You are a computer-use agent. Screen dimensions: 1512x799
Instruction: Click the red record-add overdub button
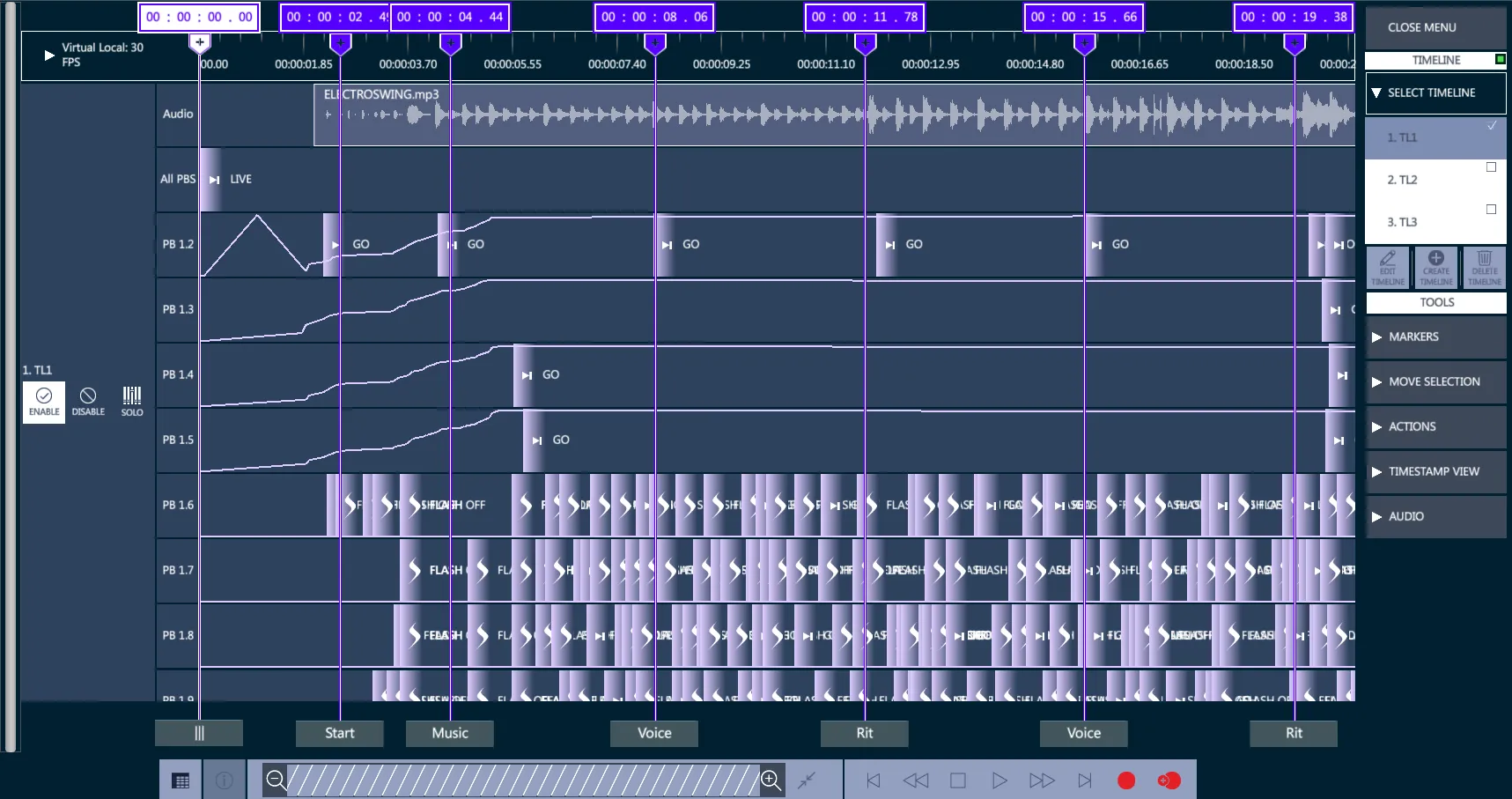tap(1169, 781)
